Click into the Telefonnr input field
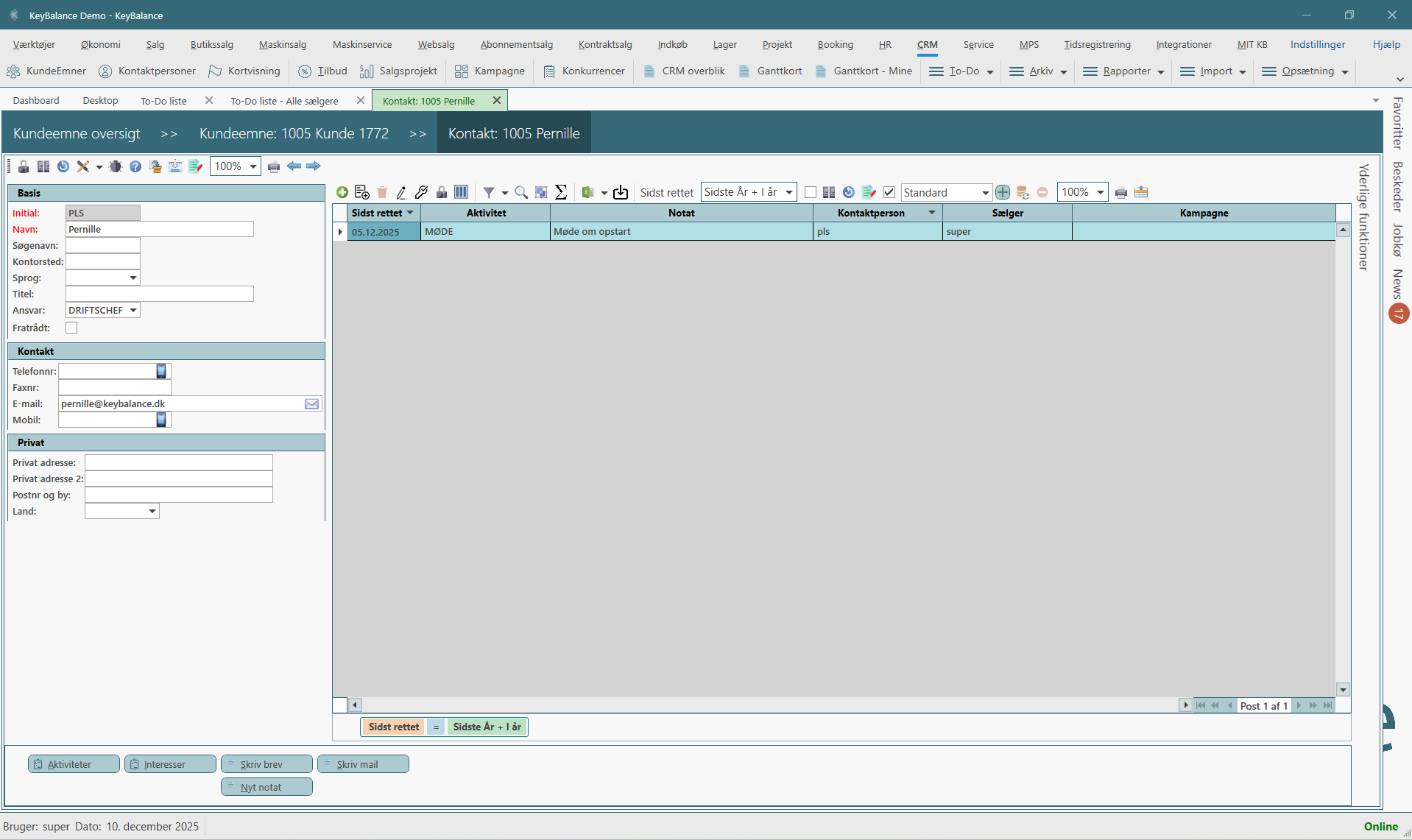The image size is (1412, 840). [107, 372]
